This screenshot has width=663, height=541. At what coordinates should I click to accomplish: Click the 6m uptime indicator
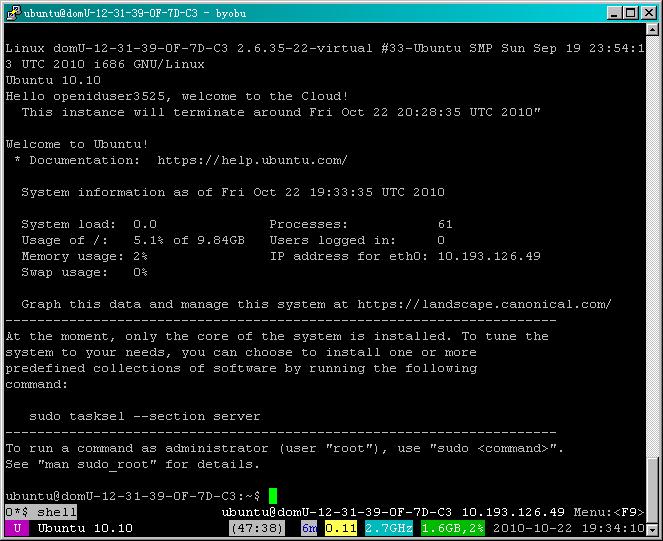[x=309, y=528]
